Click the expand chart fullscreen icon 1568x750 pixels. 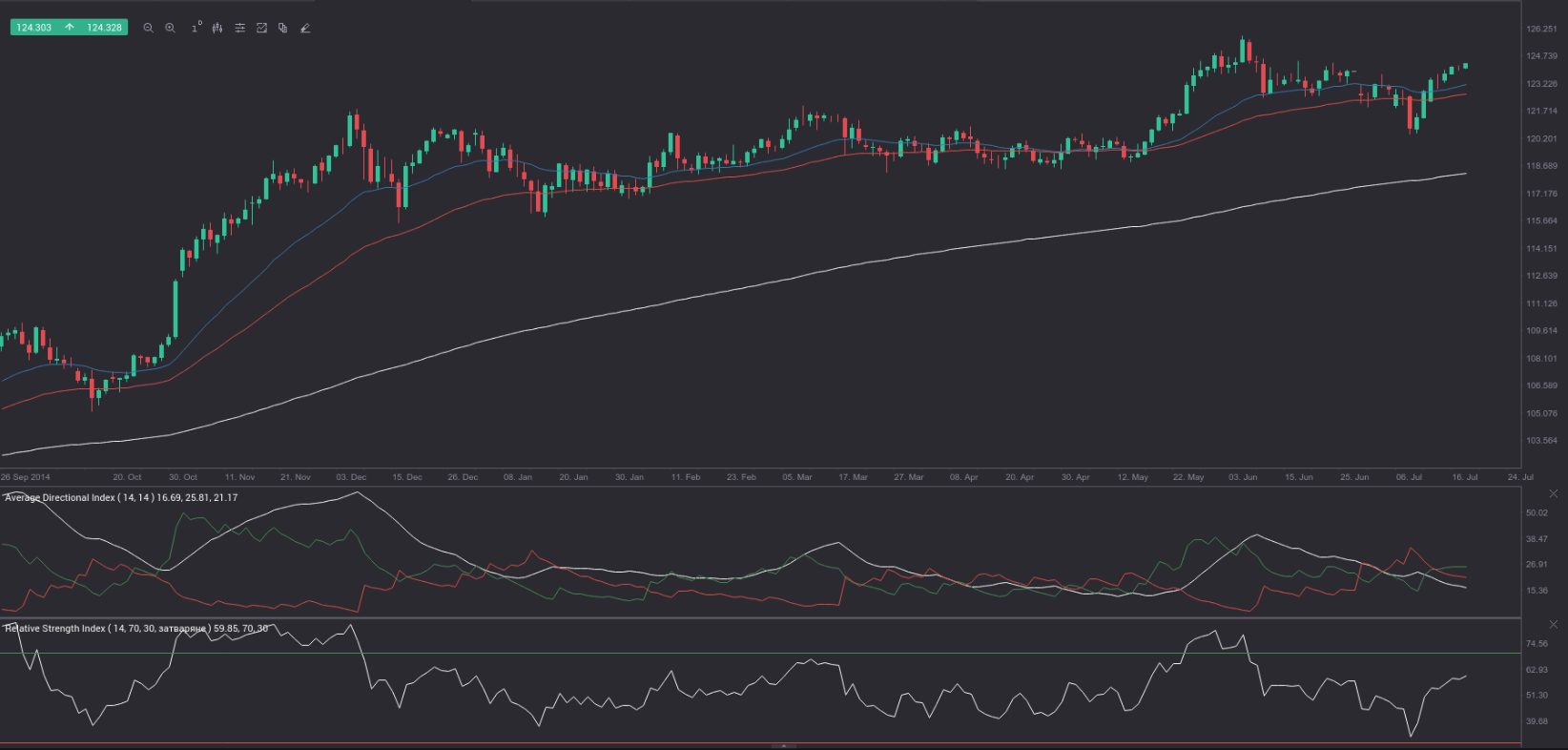coord(261,28)
